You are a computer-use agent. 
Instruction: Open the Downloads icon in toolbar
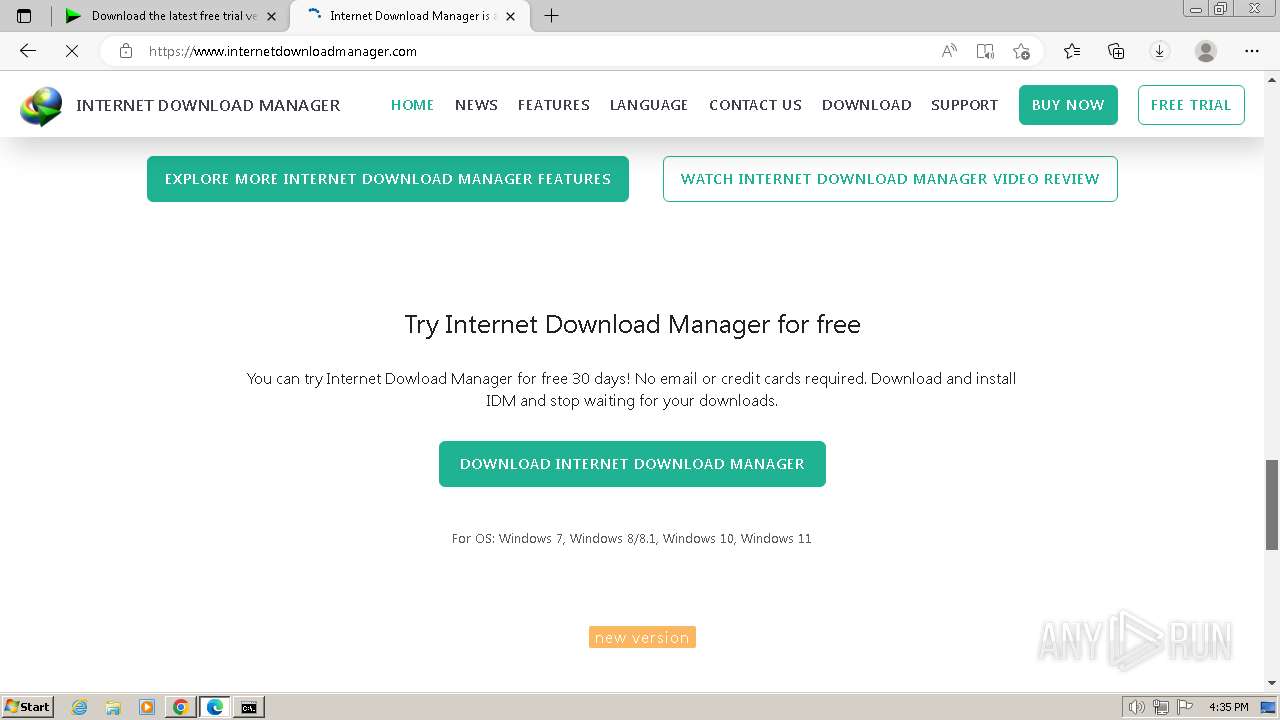[x=1160, y=51]
